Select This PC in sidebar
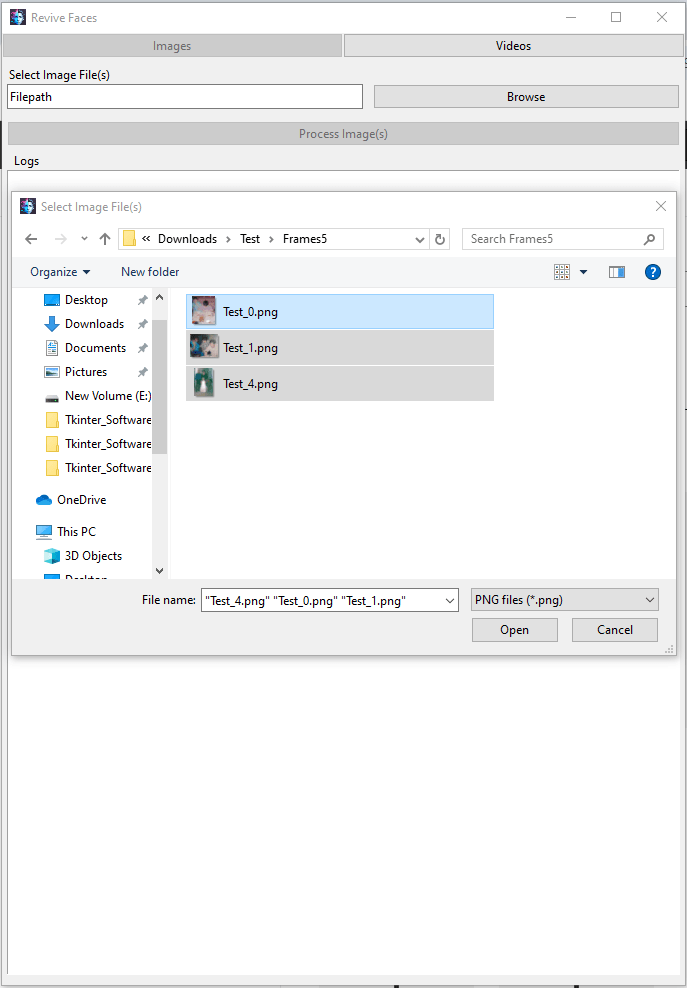The height and width of the screenshot is (988, 687). [x=76, y=532]
